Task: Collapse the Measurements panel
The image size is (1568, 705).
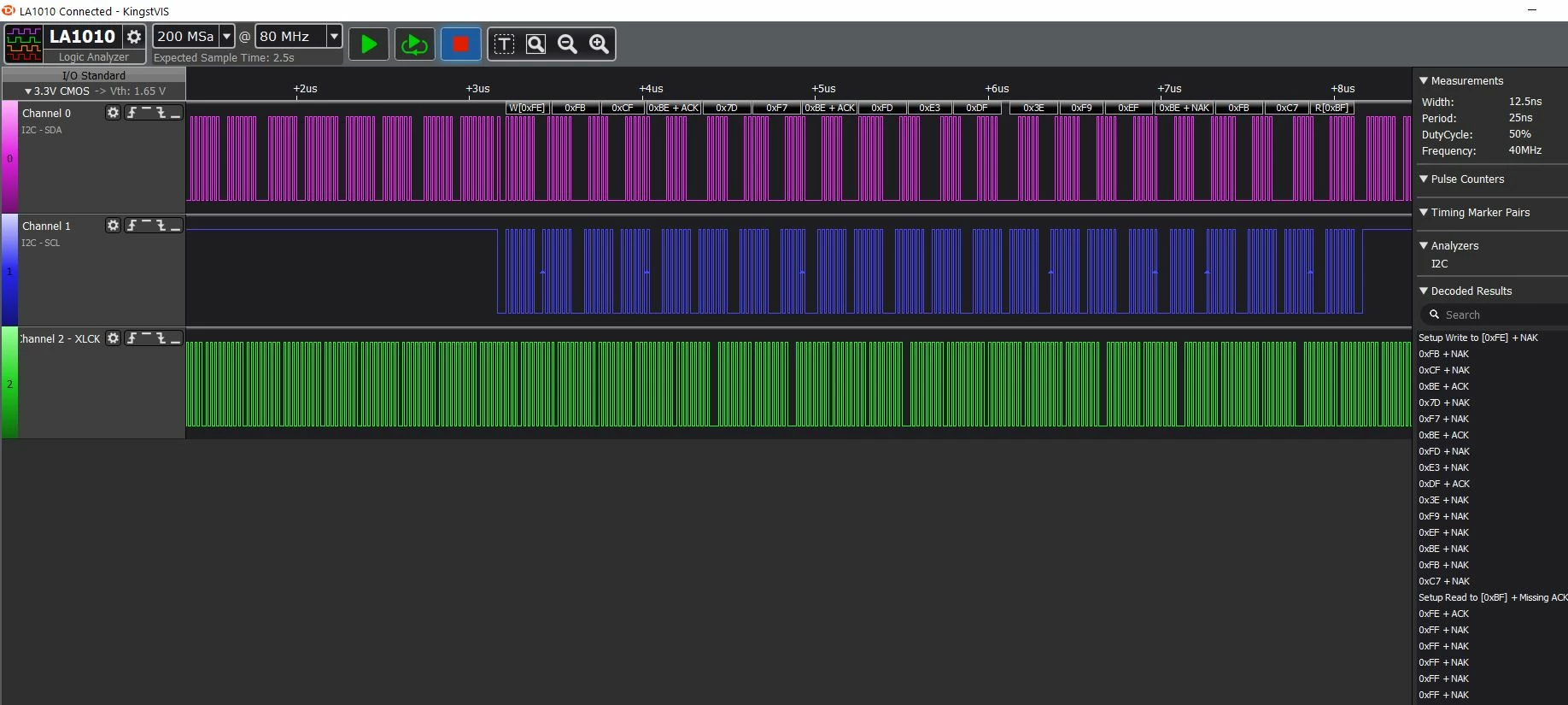Action: point(1424,80)
